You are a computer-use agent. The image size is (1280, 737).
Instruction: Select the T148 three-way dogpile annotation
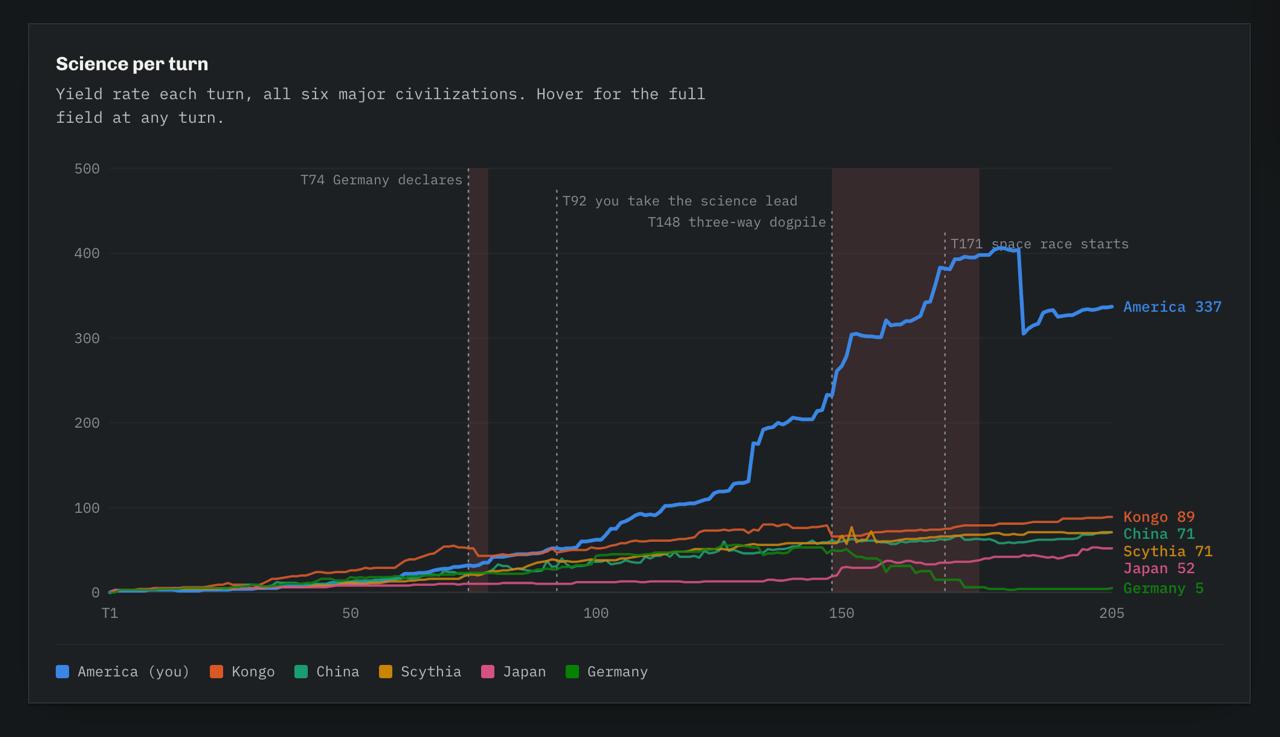coord(737,222)
